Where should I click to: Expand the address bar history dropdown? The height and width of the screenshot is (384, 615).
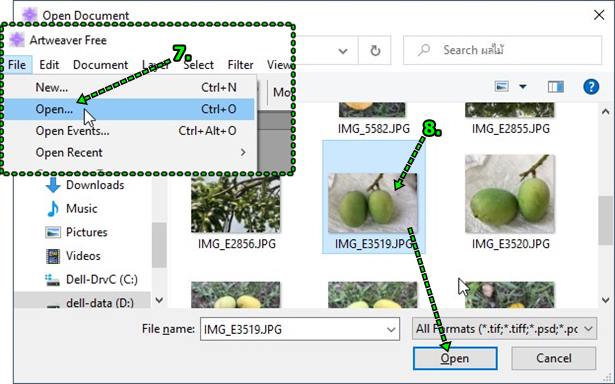343,51
